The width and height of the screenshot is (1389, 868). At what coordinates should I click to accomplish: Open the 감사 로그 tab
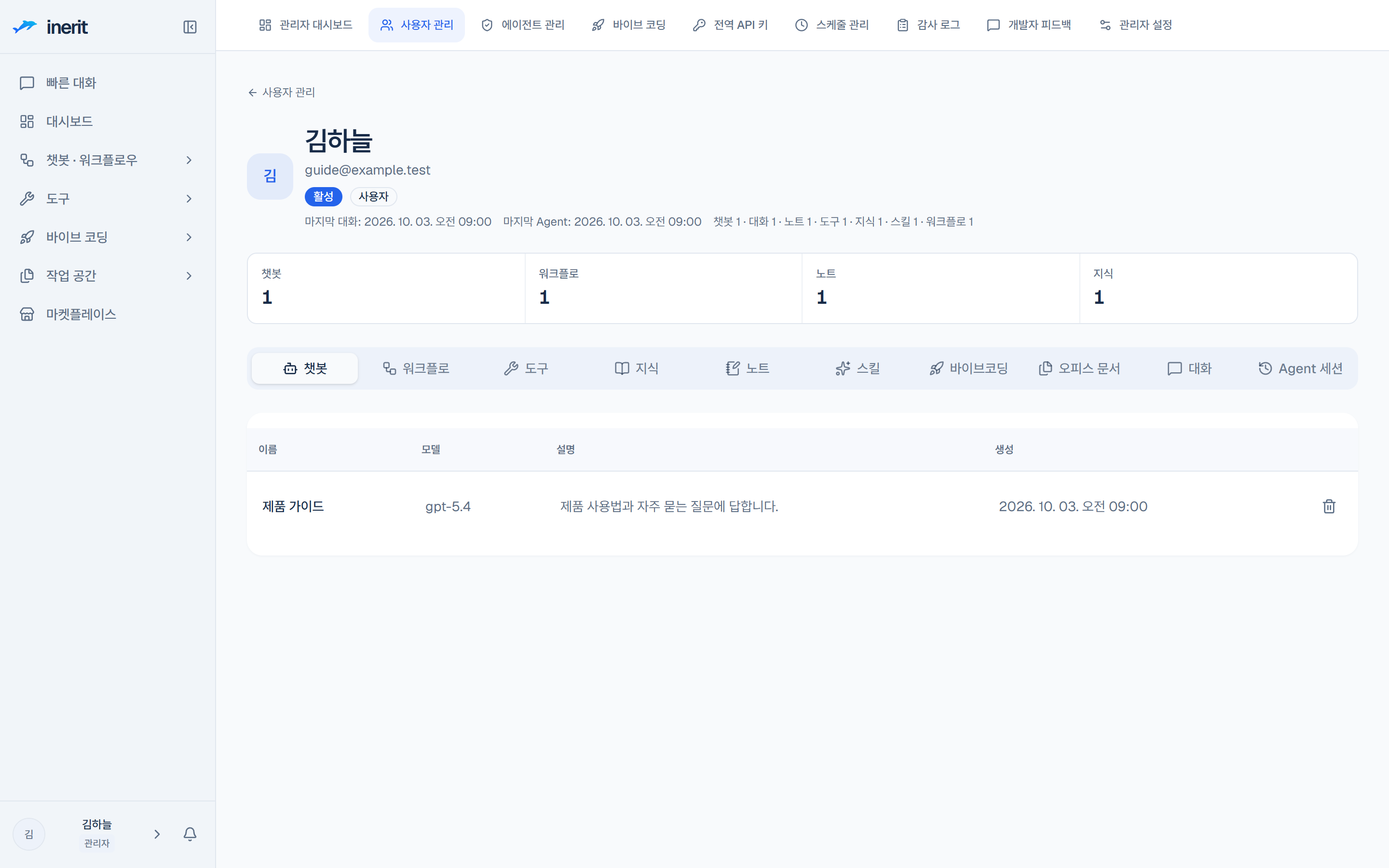click(x=929, y=25)
